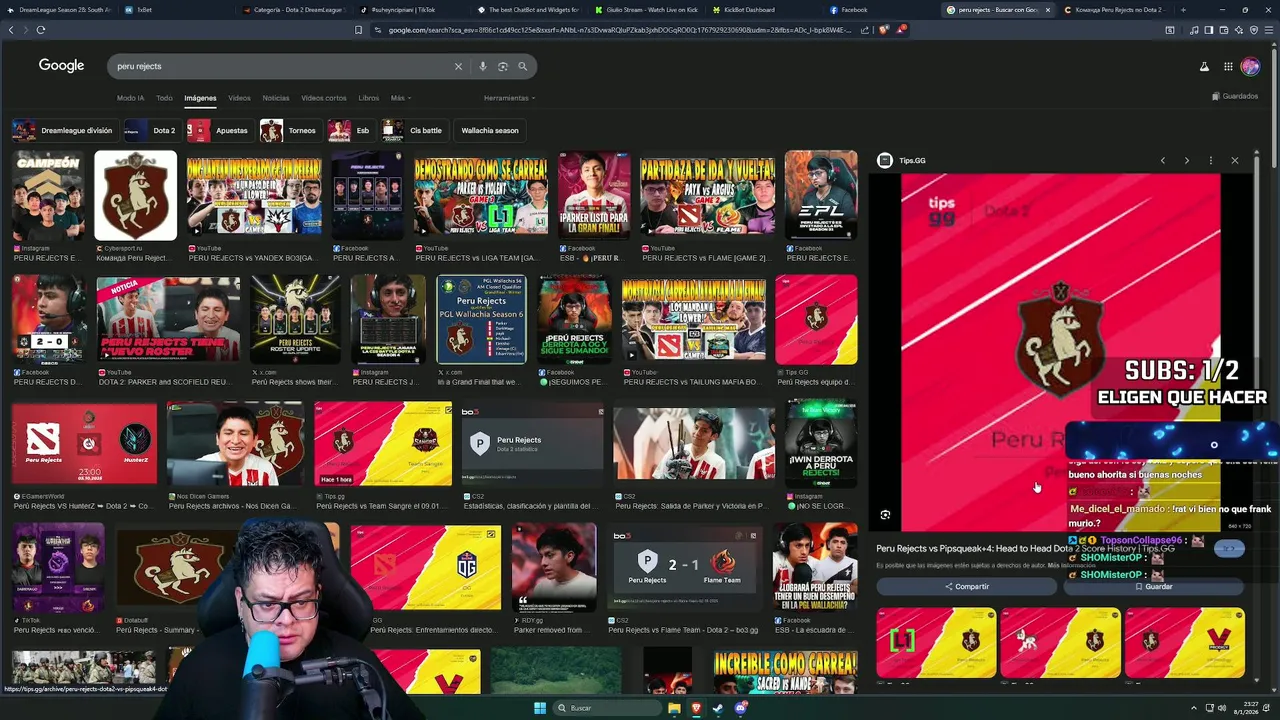The height and width of the screenshot is (720, 1280).
Task: Open Peru Rejects vs Pipsqueak+4 title link
Action: pyautogui.click(x=1025, y=548)
